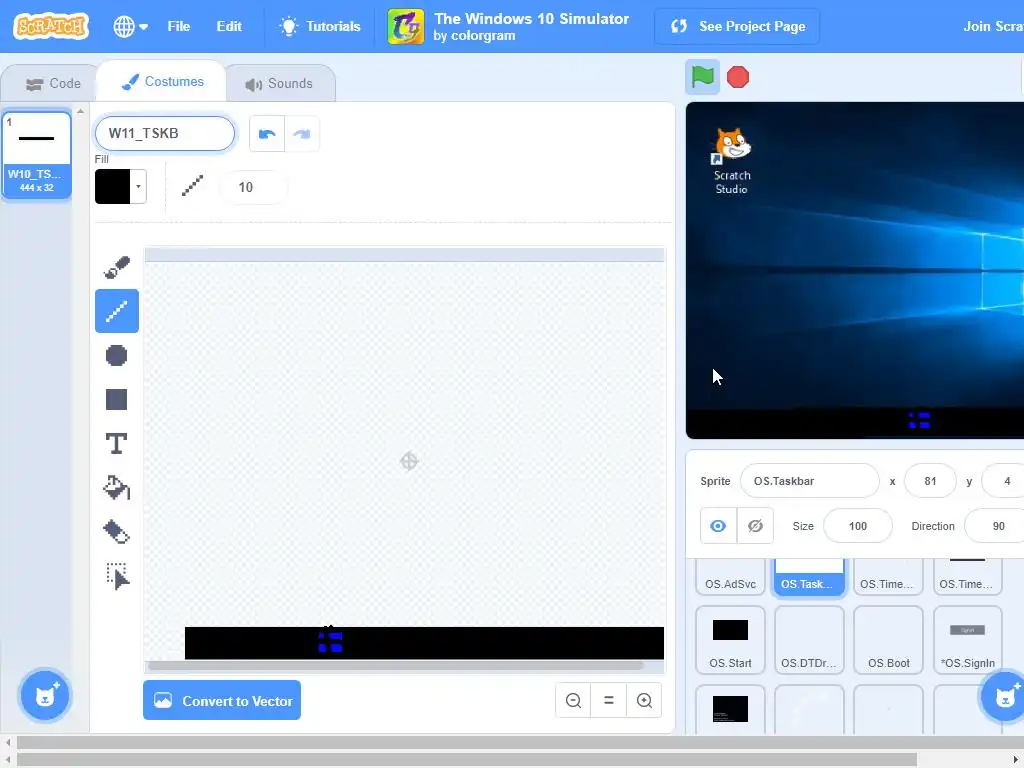Click the project thumbnail icon in header
This screenshot has height=768, width=1024.
(x=406, y=26)
